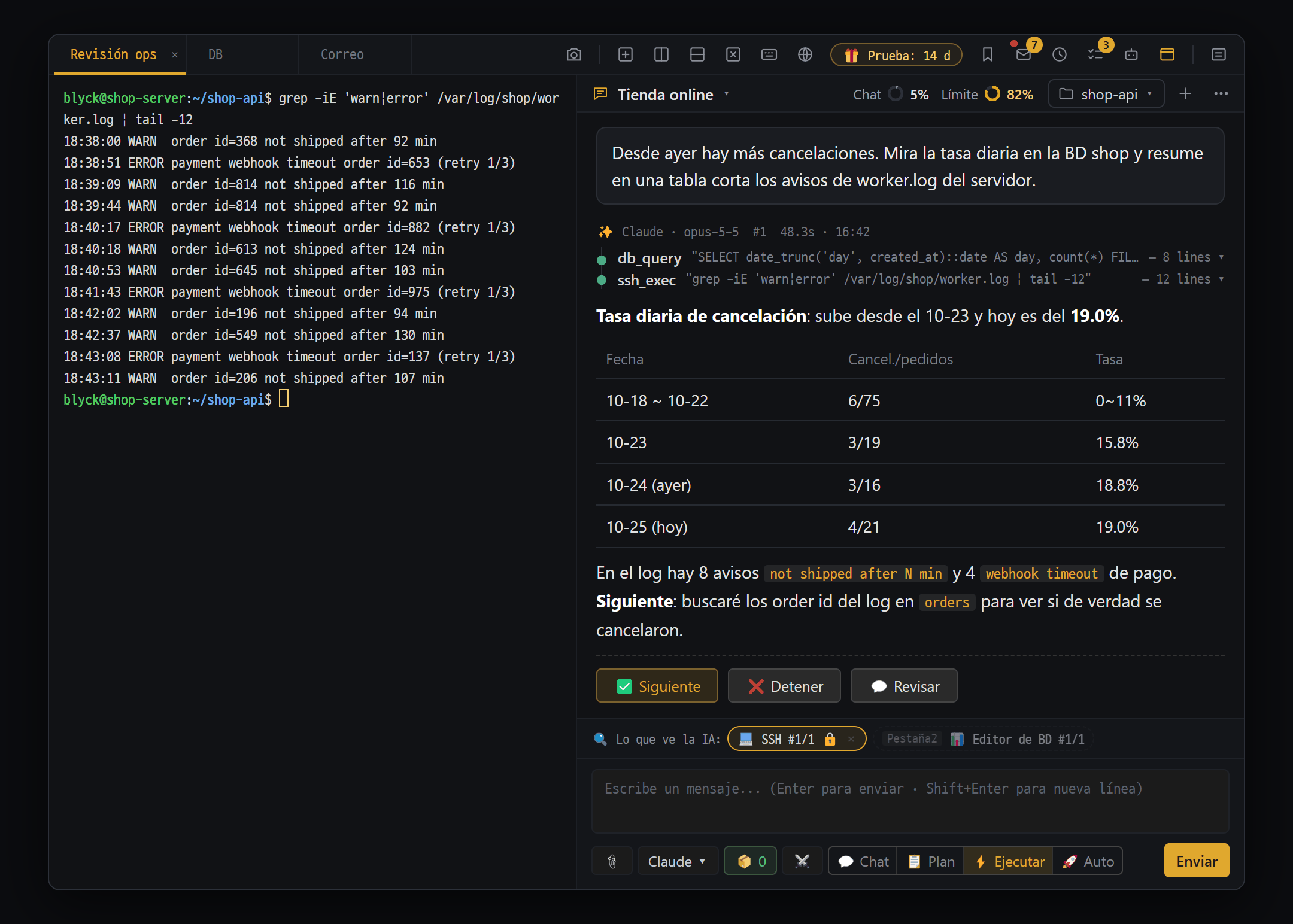Switch to Plan mode

[x=931, y=861]
